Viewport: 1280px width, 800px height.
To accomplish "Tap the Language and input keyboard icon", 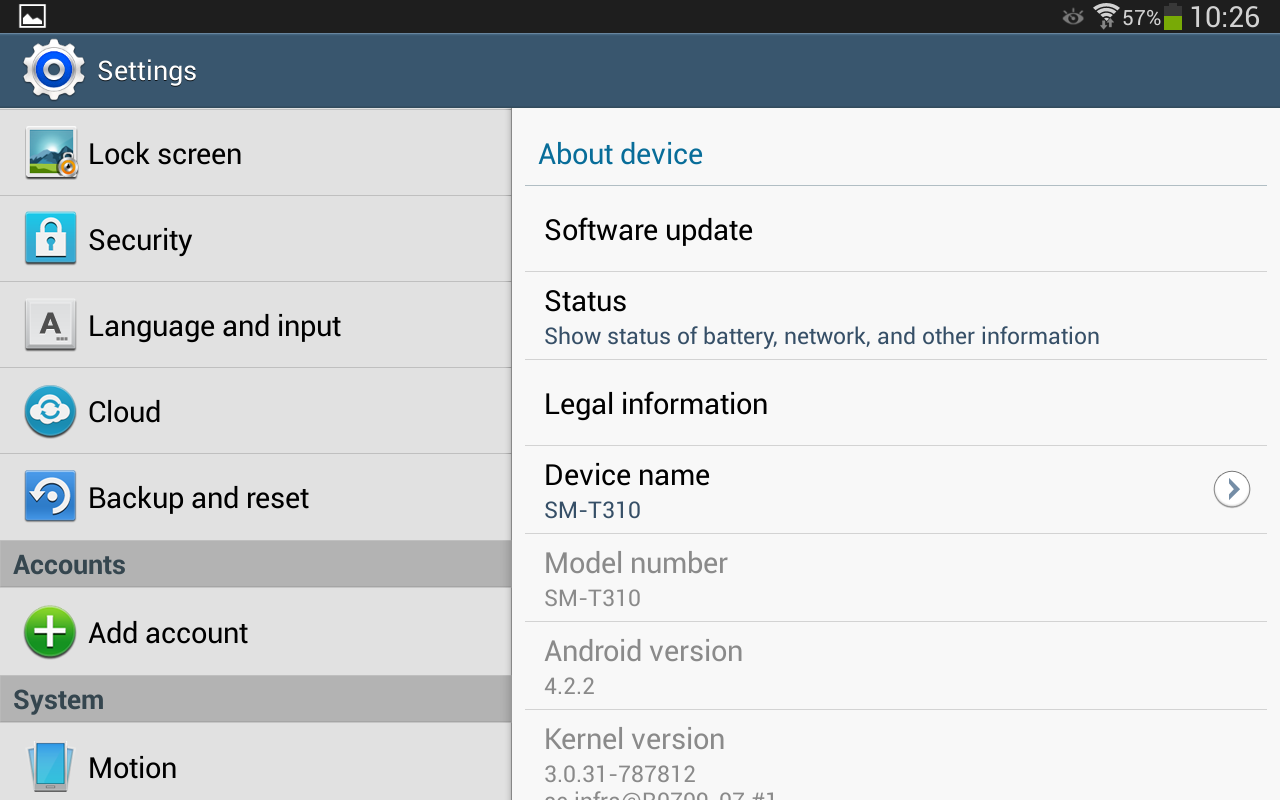I will (x=51, y=325).
